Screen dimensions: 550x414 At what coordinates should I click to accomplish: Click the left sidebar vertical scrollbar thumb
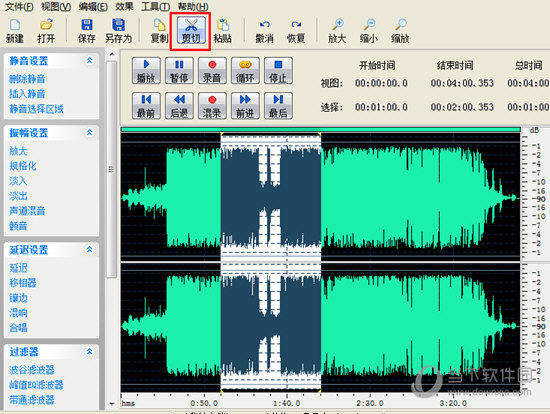click(x=111, y=169)
